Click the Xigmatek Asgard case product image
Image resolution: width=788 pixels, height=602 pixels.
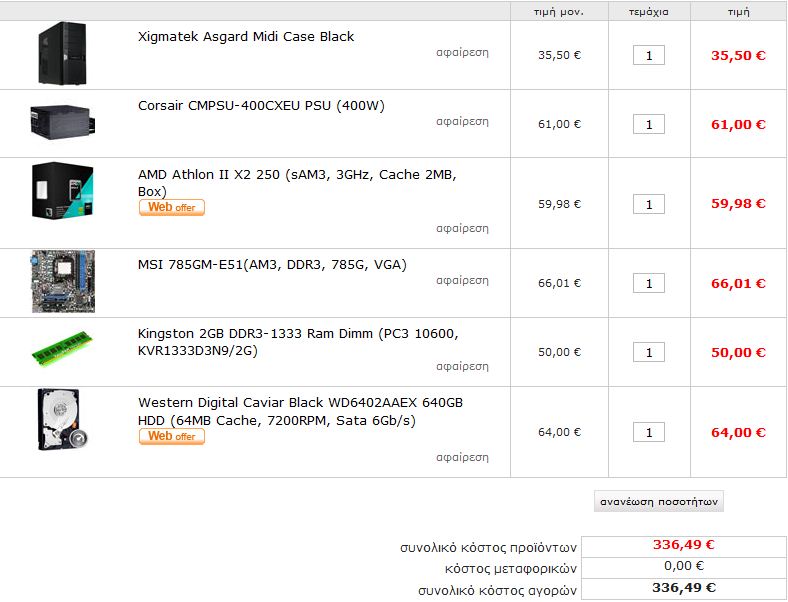(x=62, y=53)
